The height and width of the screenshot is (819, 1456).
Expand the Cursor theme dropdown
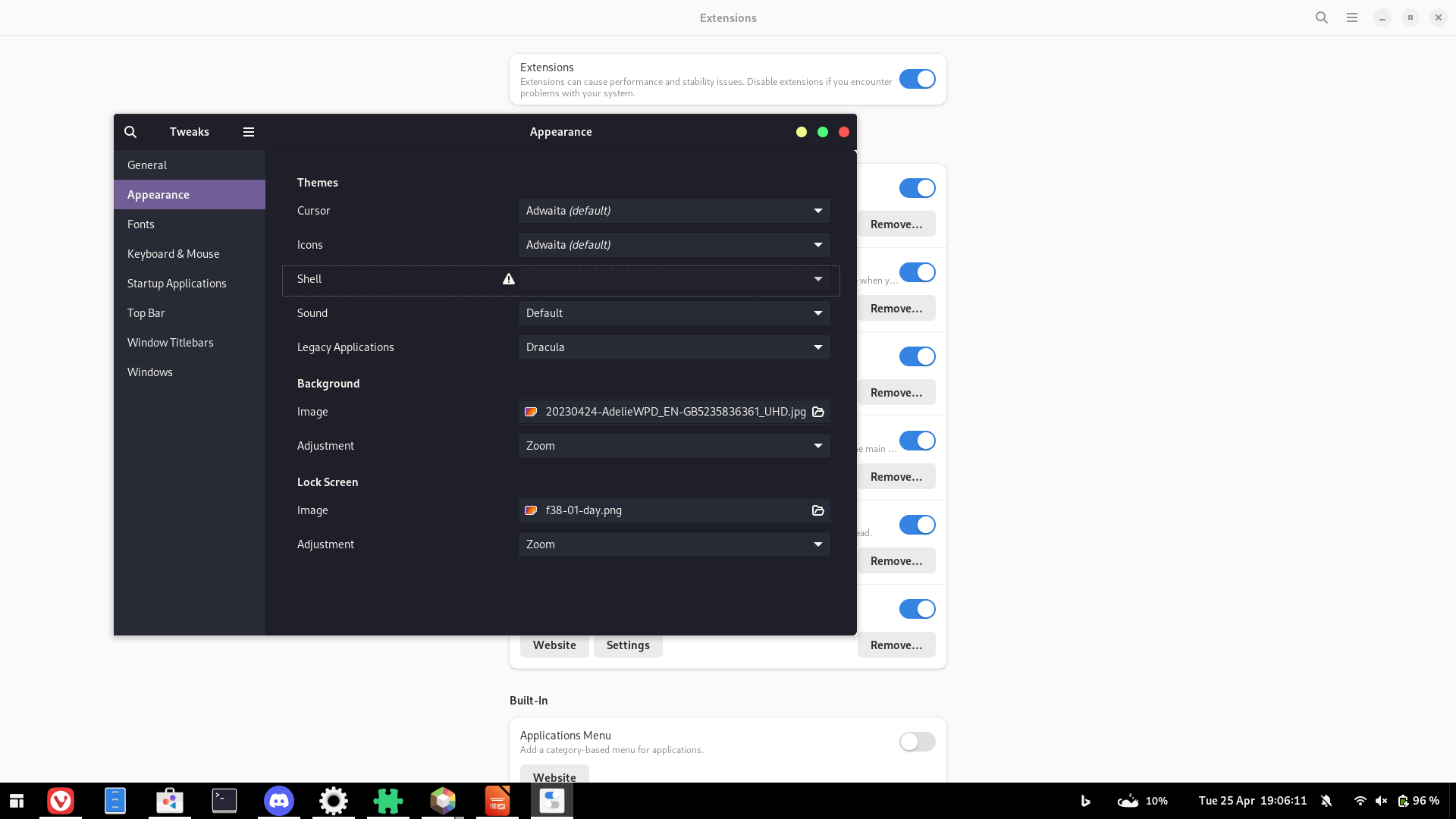coord(673,211)
